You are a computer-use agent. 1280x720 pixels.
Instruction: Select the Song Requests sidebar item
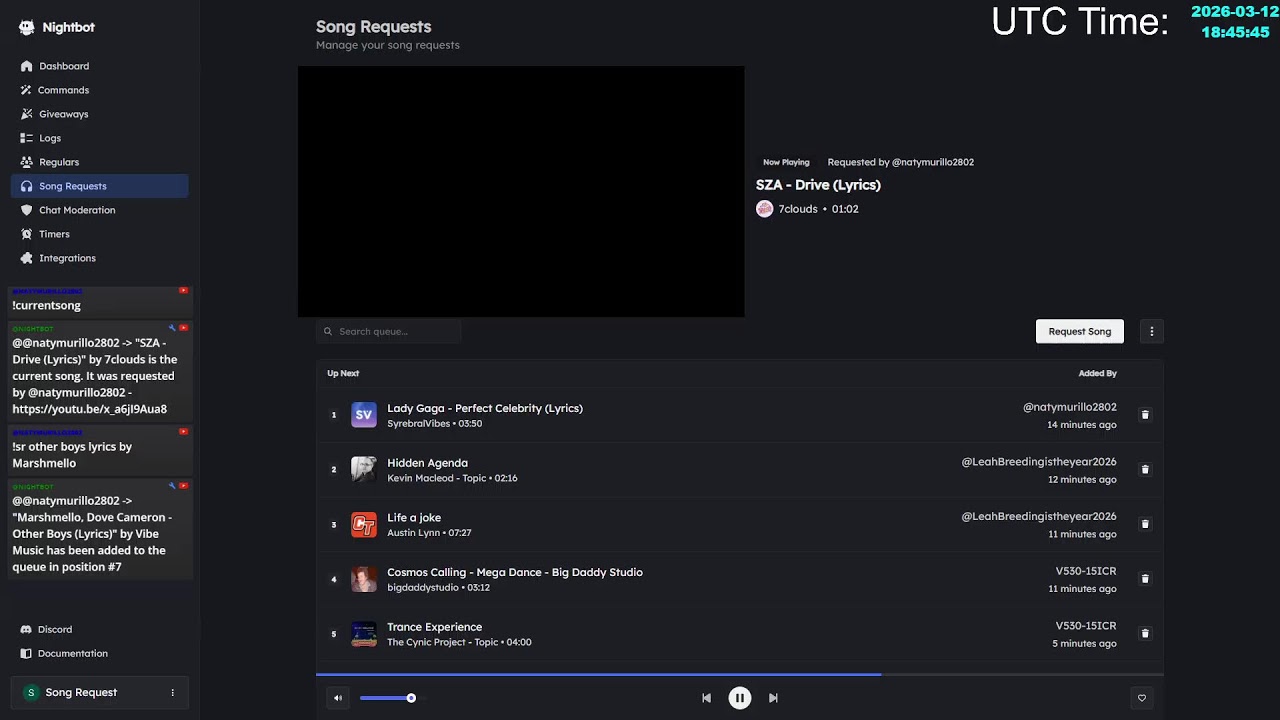[x=99, y=186]
